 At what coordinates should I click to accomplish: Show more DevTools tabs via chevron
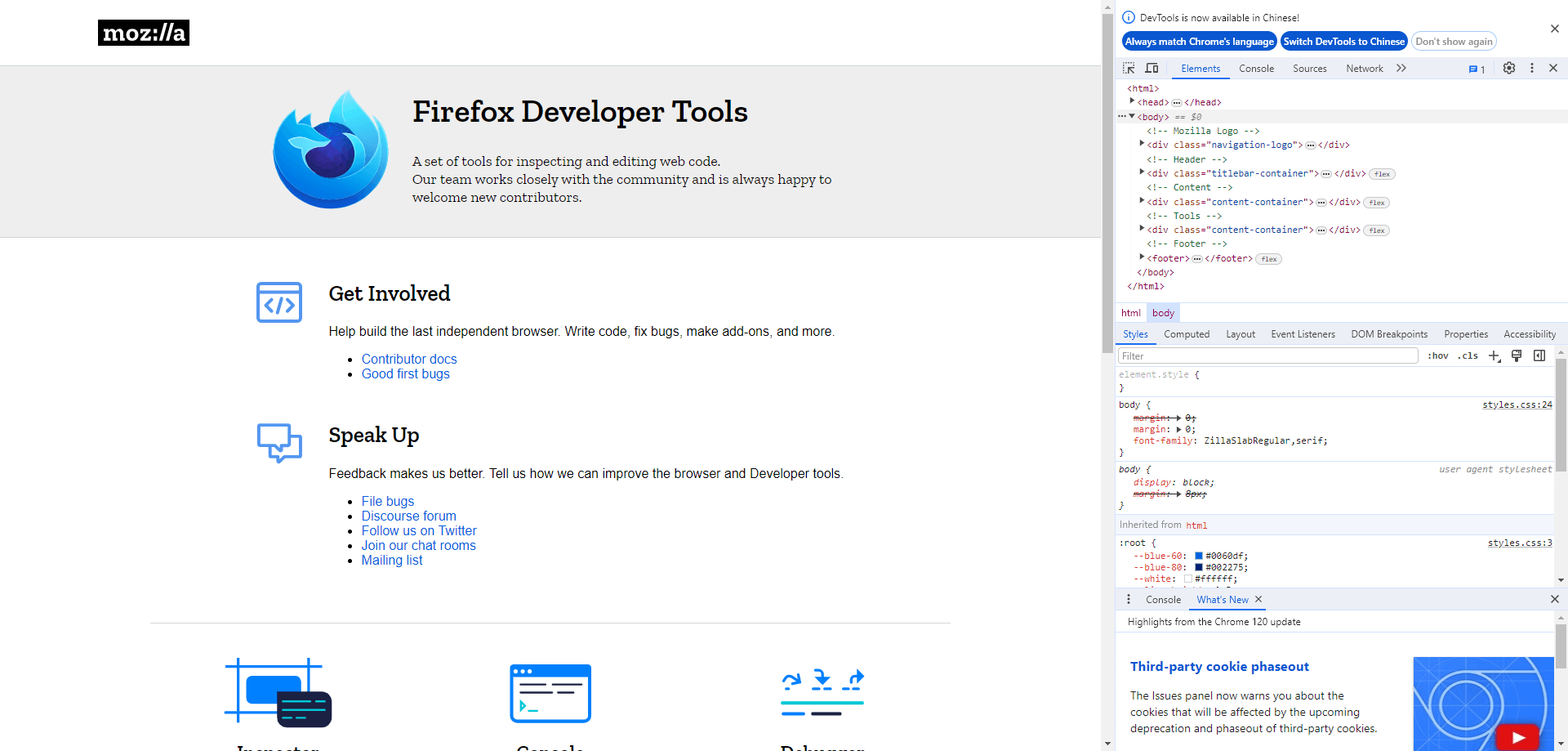pyautogui.click(x=1401, y=69)
